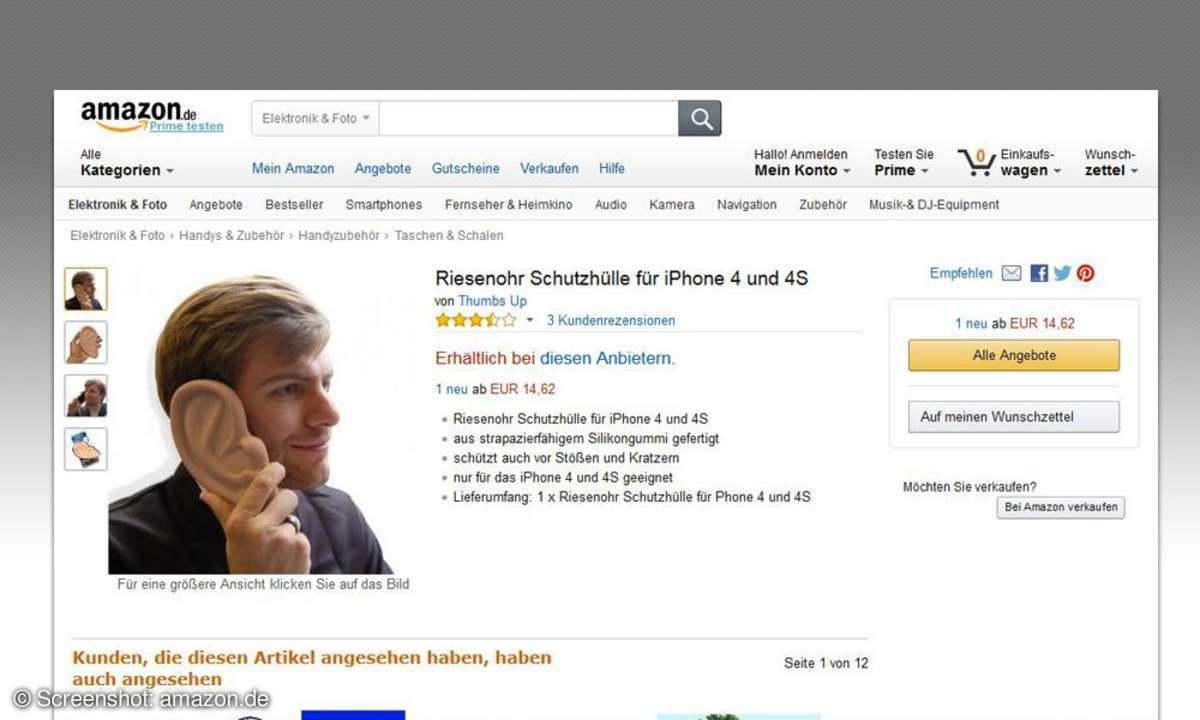
Task: Pin the product on Pinterest
Action: [x=1086, y=273]
